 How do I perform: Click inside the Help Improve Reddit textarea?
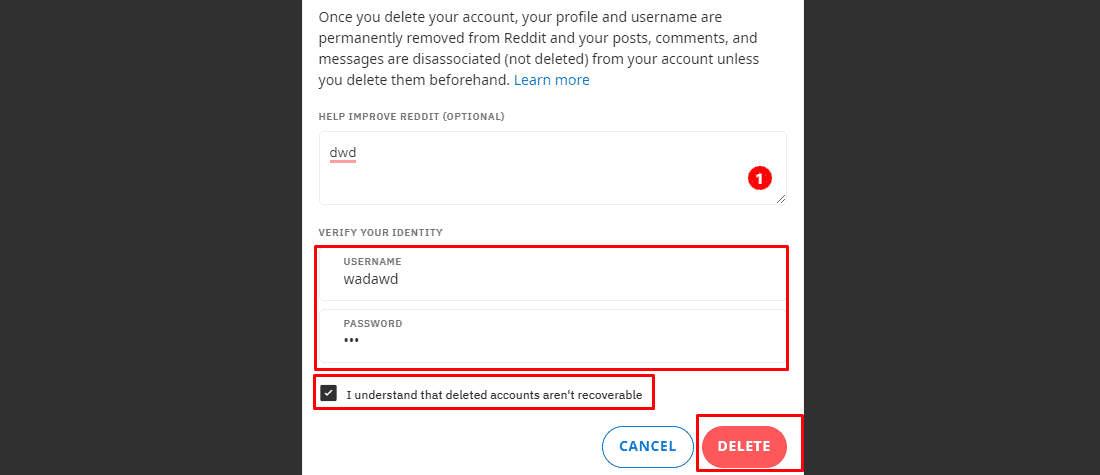(553, 168)
